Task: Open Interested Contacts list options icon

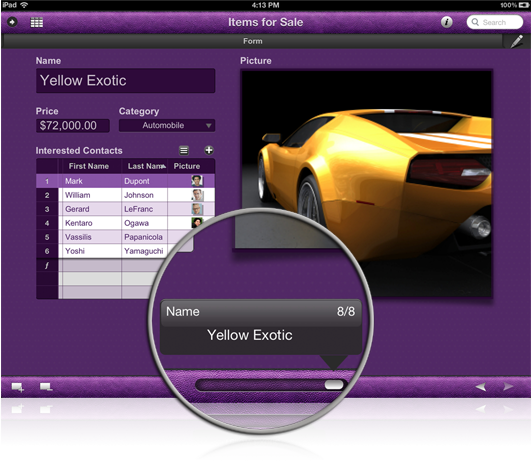Action: [184, 150]
